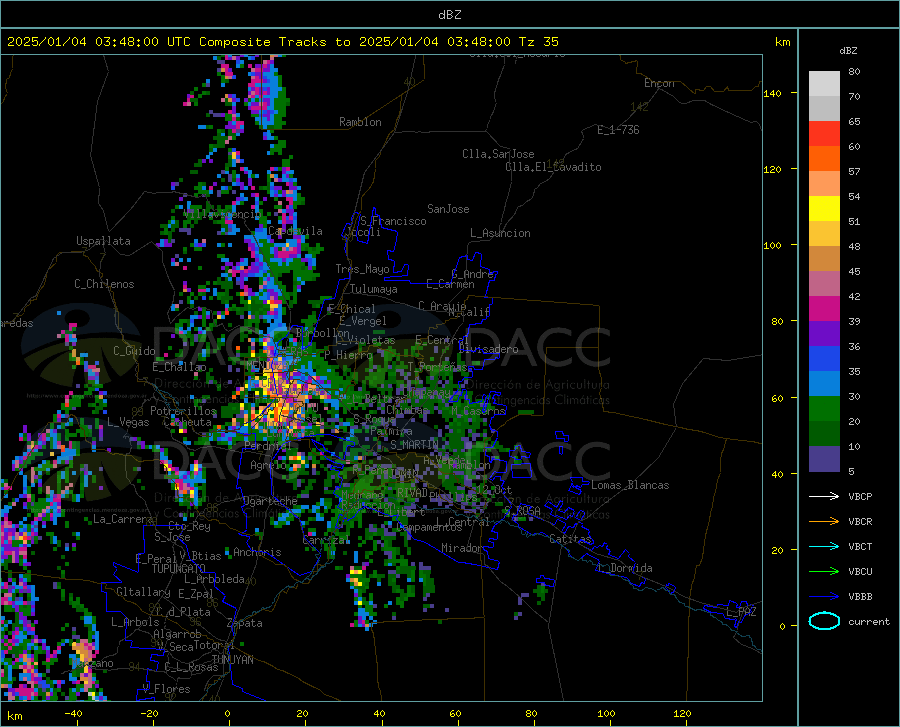Image resolution: width=900 pixels, height=727 pixels.
Task: Pick the magenta 39-42 dBZ legend swatch
Action: coord(824,309)
